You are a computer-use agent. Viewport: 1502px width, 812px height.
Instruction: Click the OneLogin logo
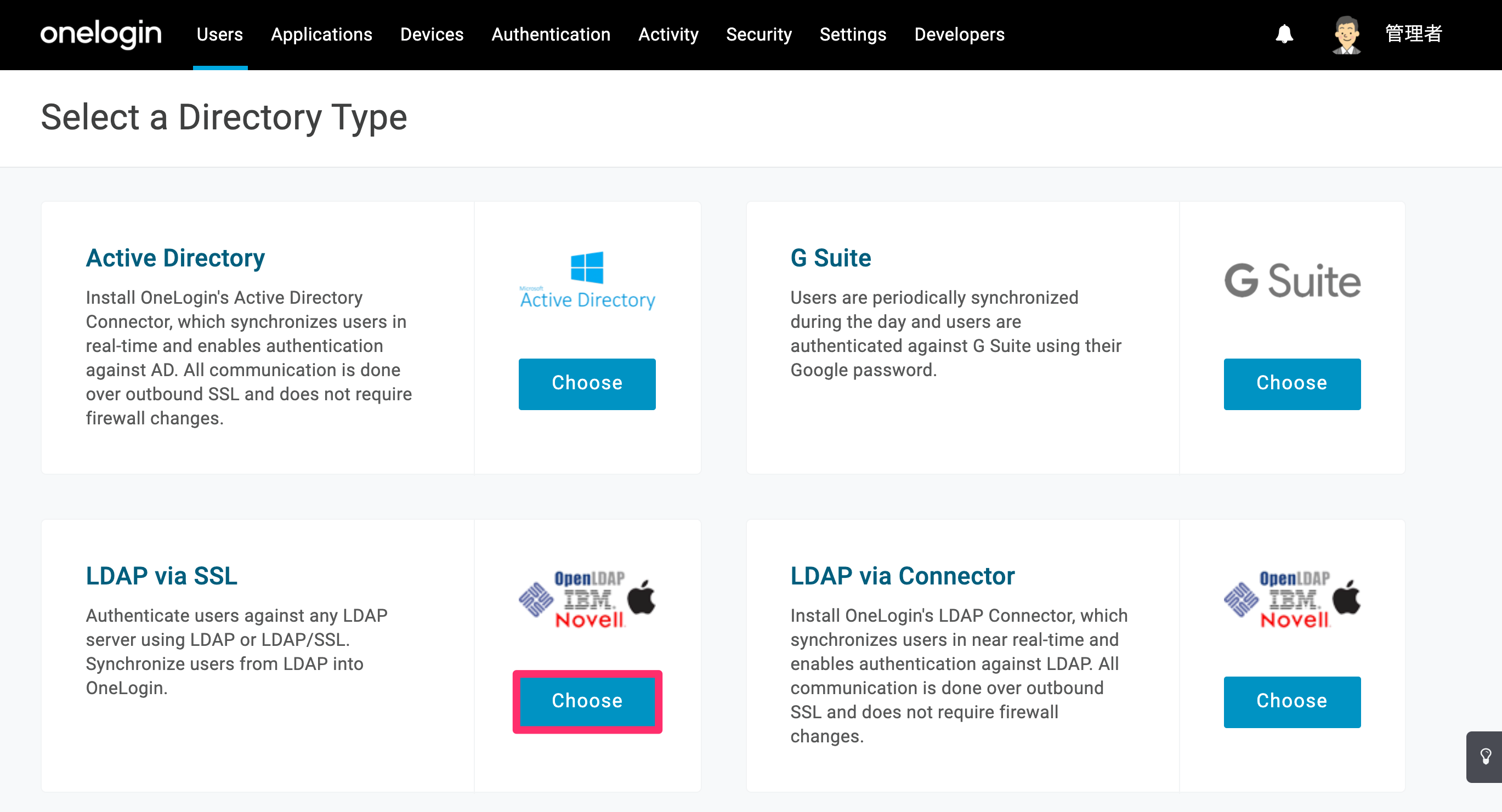[101, 34]
